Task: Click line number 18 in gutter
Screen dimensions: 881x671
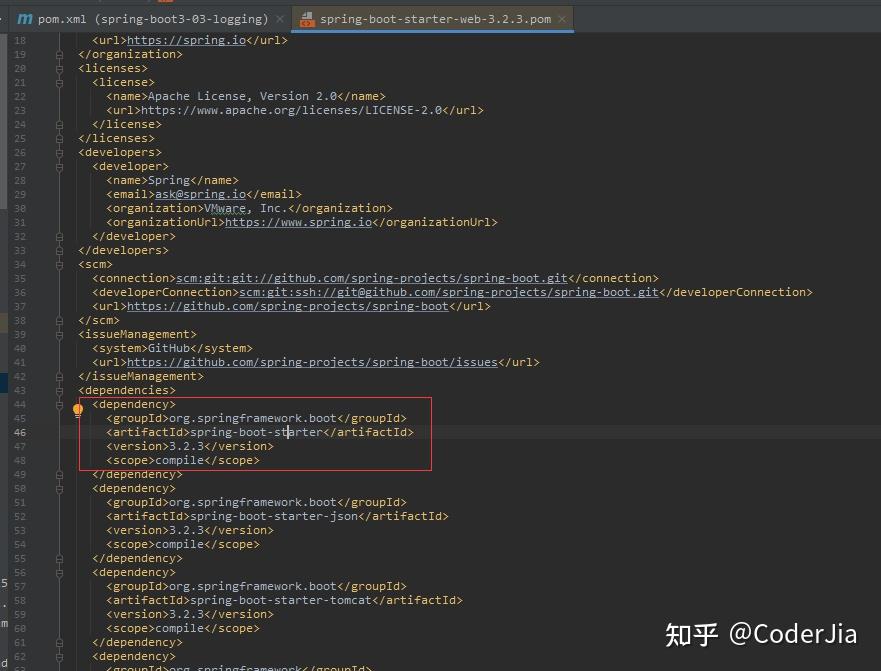Action: (x=20, y=40)
